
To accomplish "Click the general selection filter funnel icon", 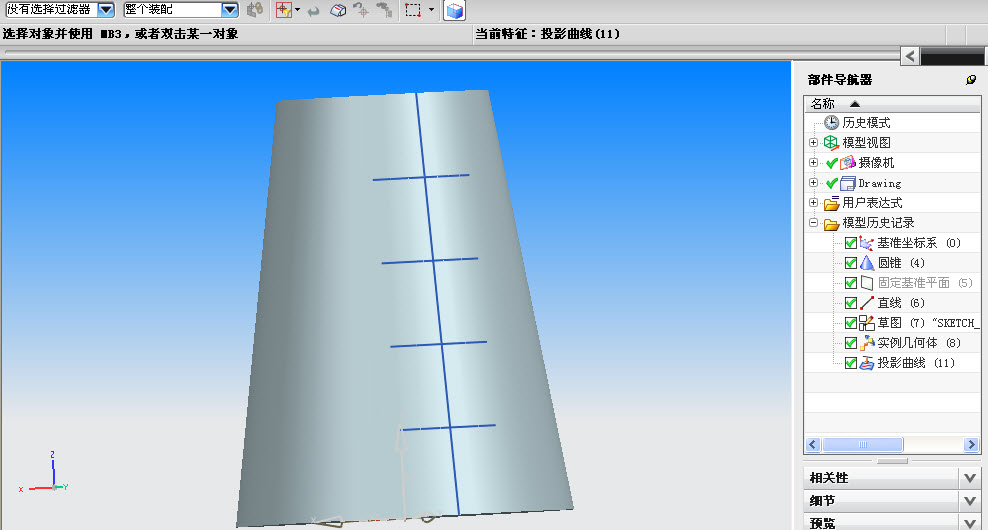I will [284, 9].
